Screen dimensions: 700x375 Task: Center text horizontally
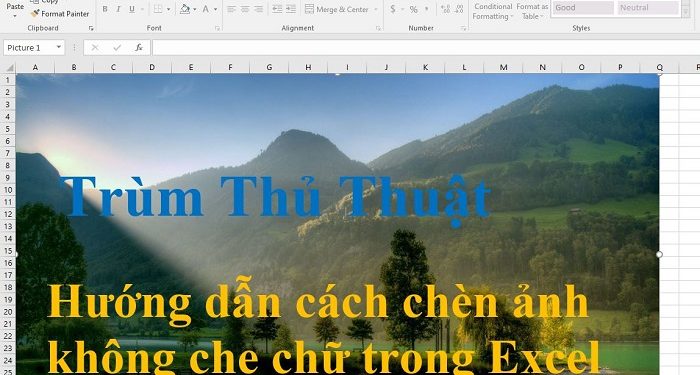point(245,9)
